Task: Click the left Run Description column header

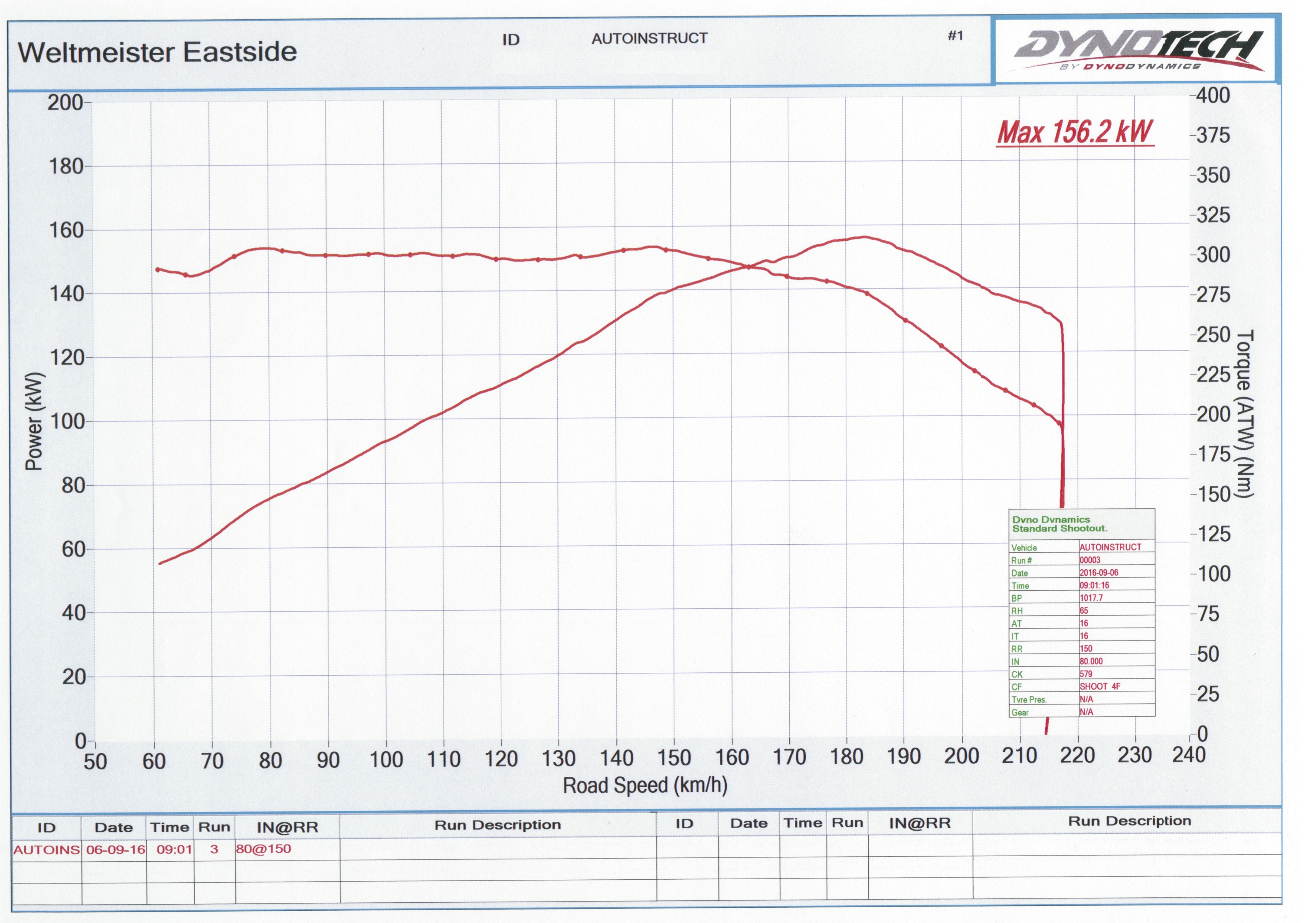Action: (498, 825)
